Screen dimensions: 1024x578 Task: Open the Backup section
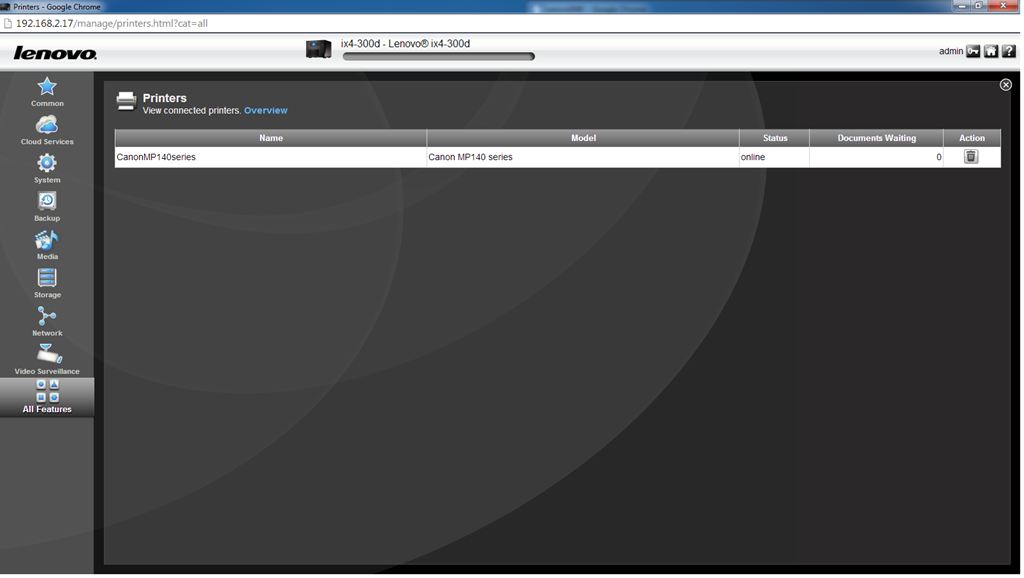[x=47, y=206]
